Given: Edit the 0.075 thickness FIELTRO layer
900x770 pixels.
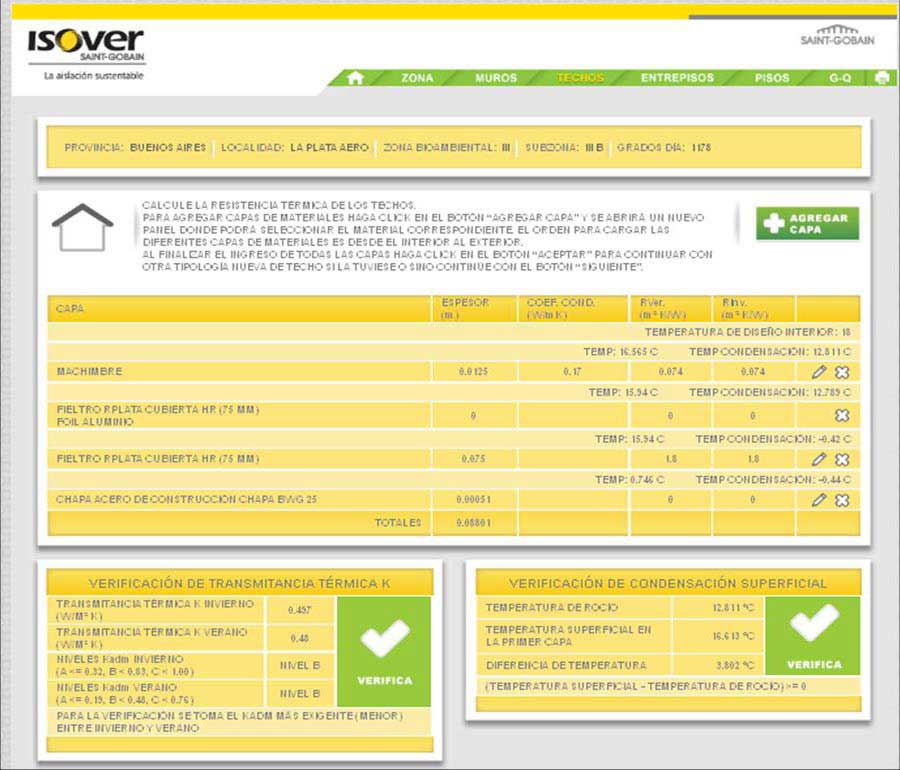Looking at the screenshot, I should (x=819, y=459).
